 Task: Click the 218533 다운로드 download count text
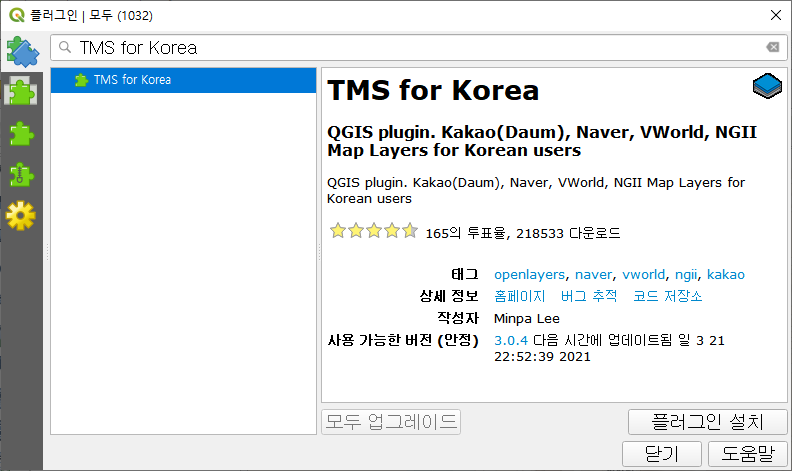(x=568, y=233)
